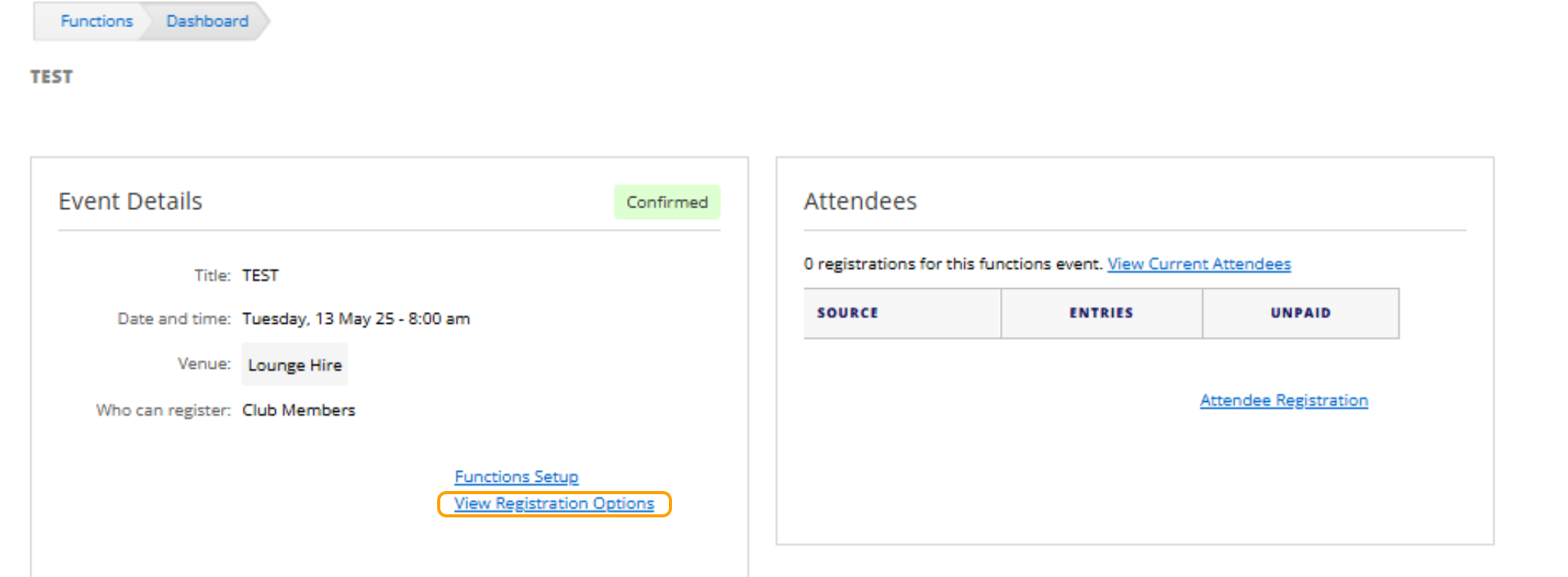Image resolution: width=1568 pixels, height=577 pixels.
Task: Click the ENTRIES column header
Action: tap(1101, 313)
